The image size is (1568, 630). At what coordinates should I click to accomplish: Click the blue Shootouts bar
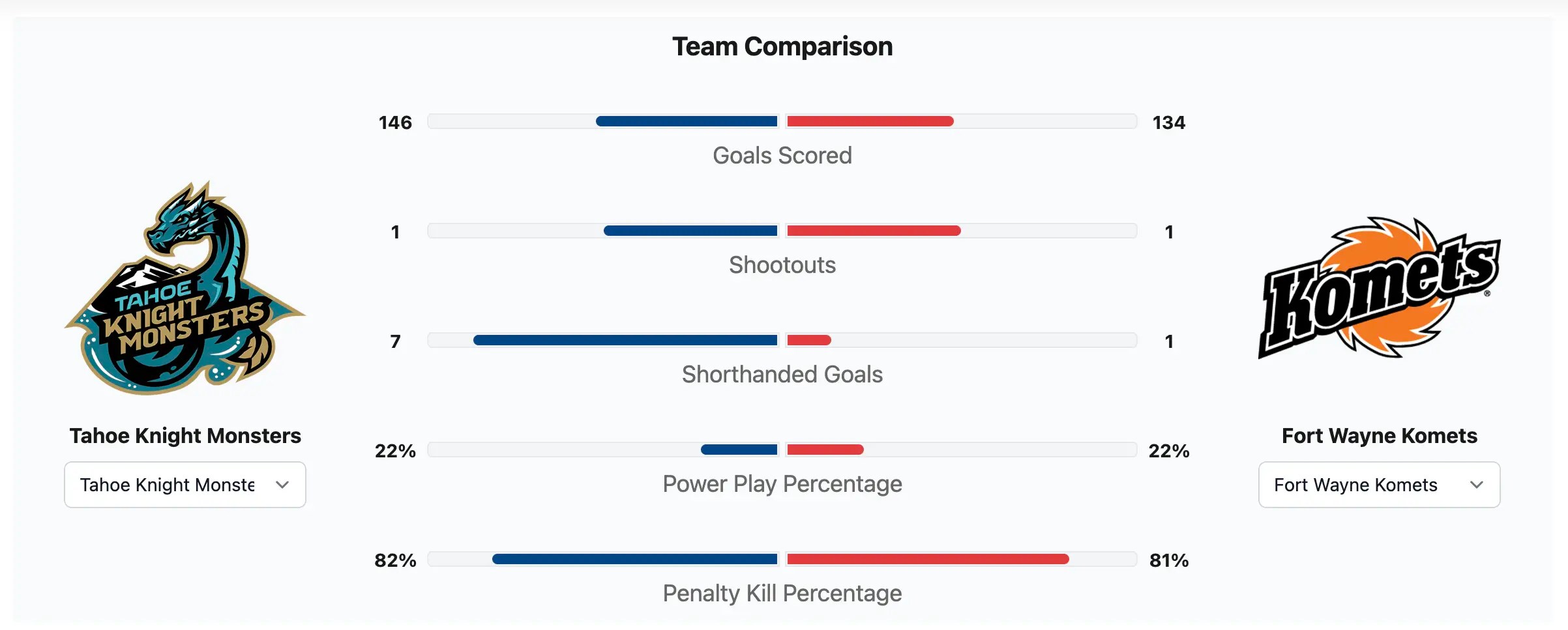click(x=690, y=231)
